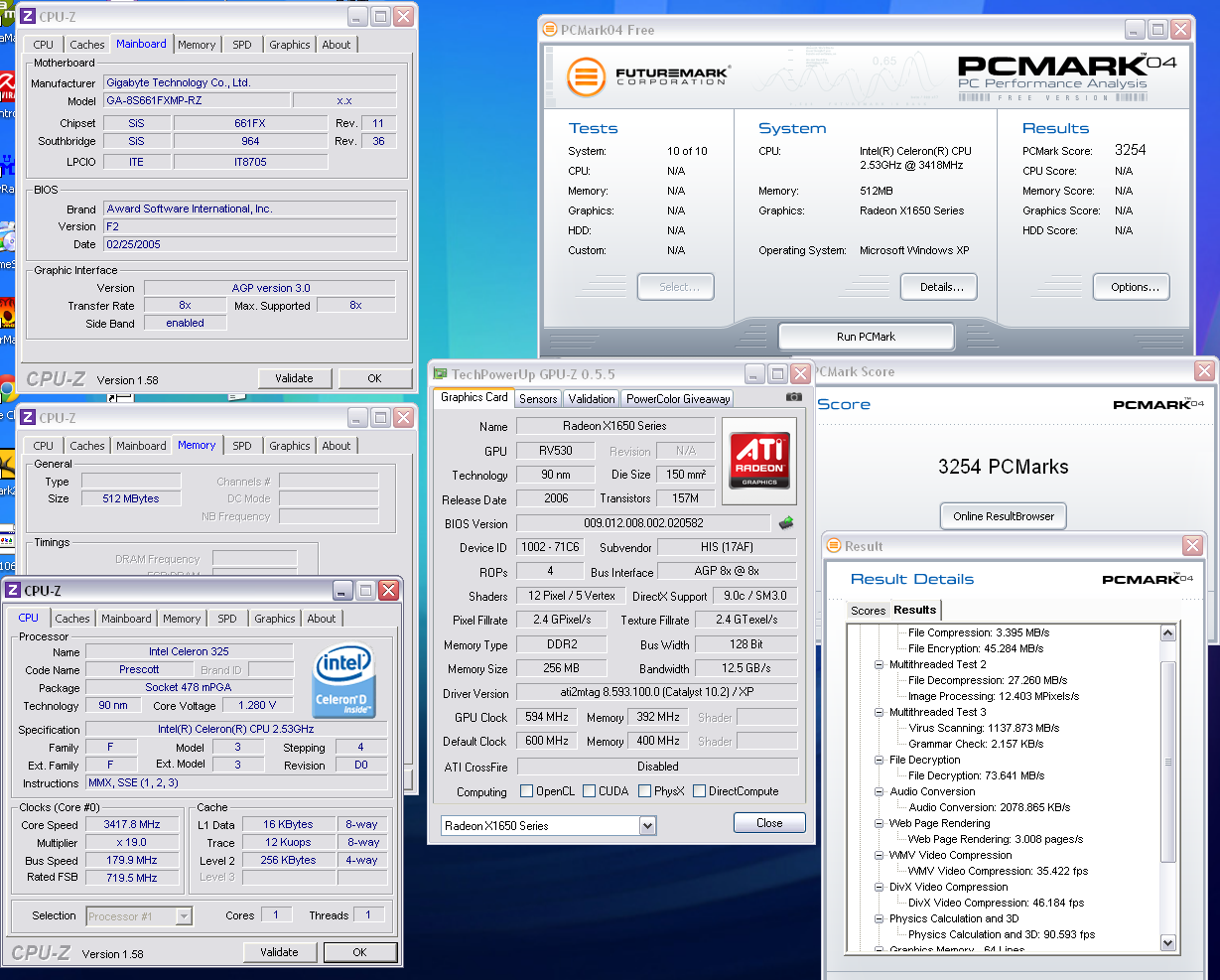Click Close button in GPU-Z
1220x980 pixels.
tap(769, 823)
